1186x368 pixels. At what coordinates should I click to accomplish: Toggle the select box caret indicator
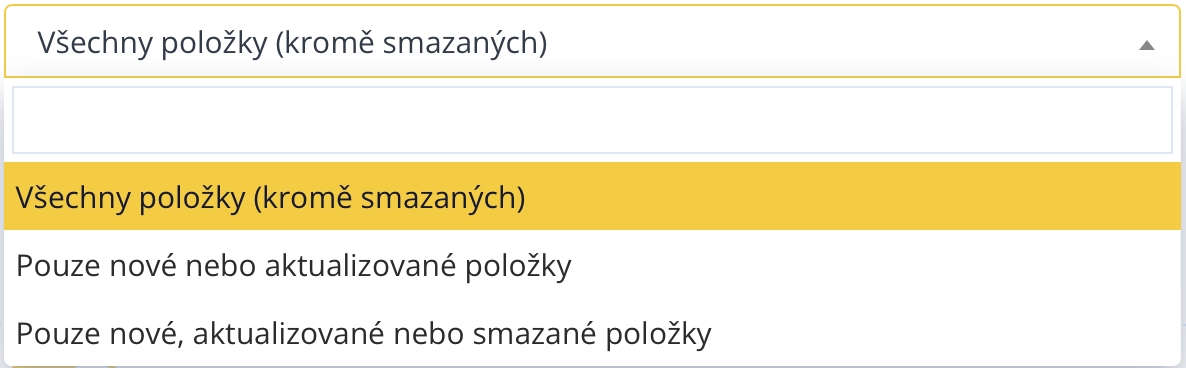click(x=1147, y=45)
